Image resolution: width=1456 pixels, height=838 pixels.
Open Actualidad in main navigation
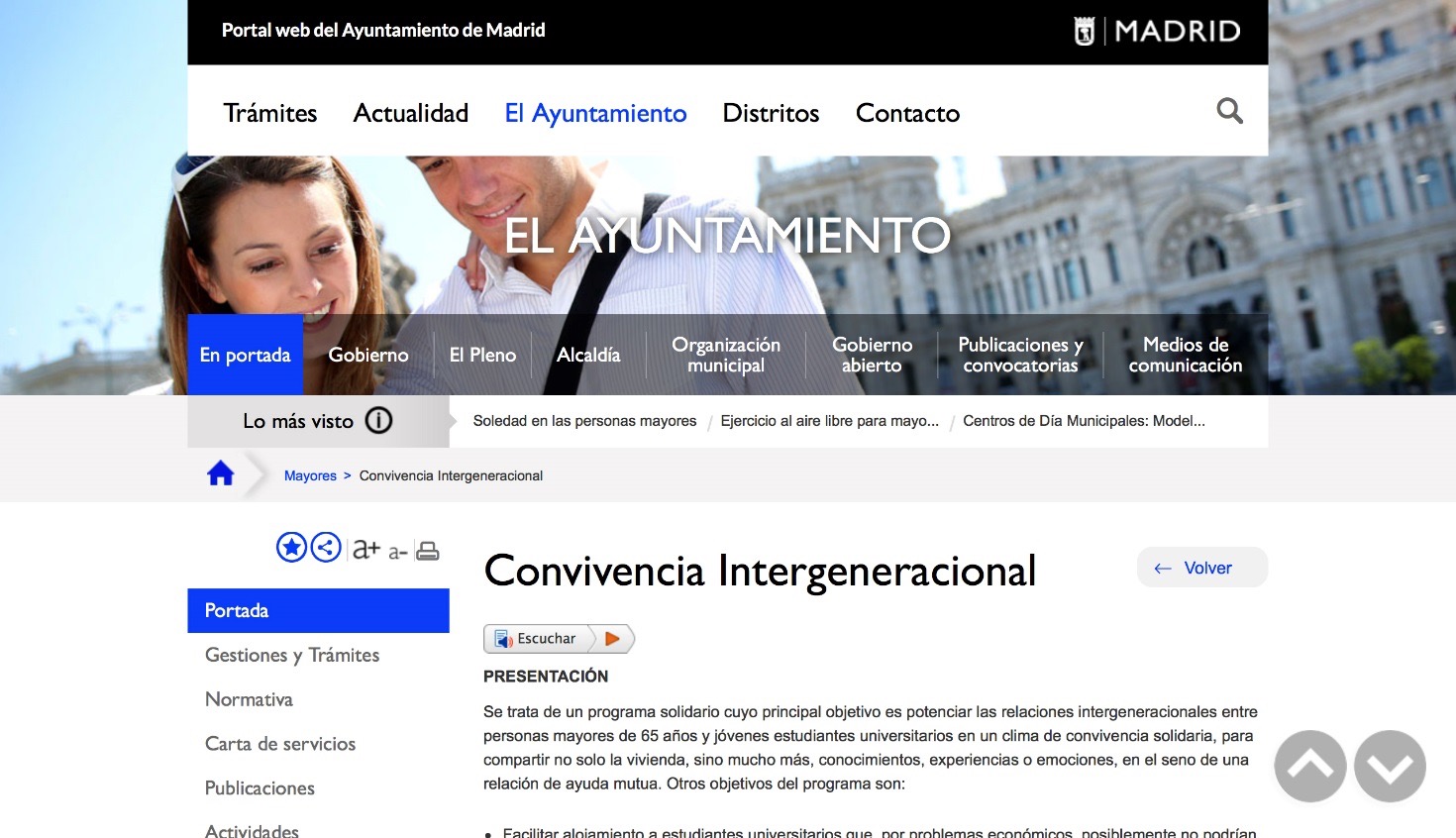pyautogui.click(x=411, y=113)
